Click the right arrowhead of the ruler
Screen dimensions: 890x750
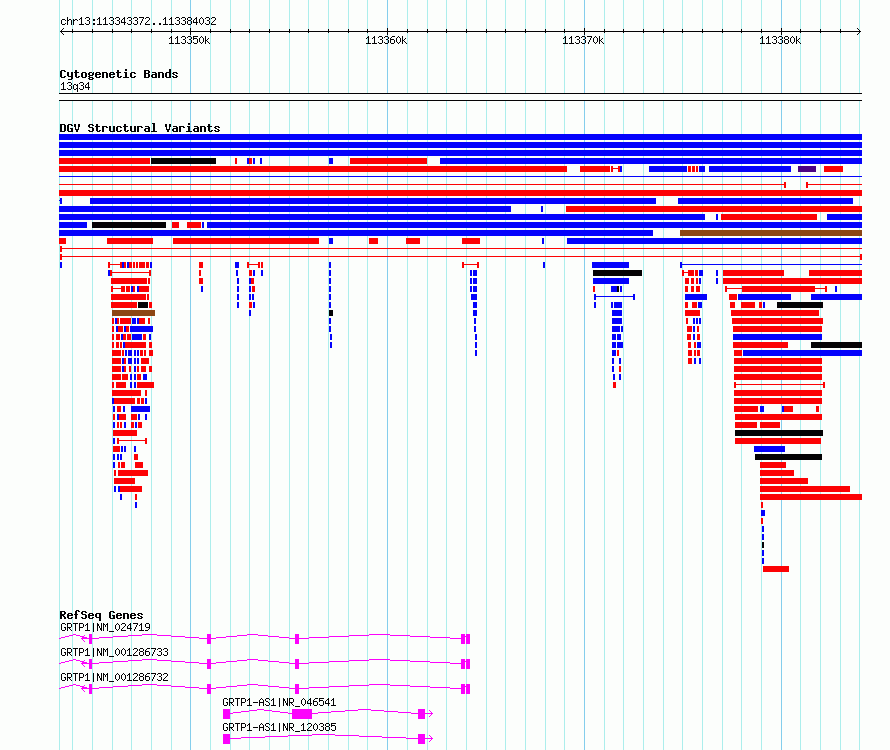point(859,31)
